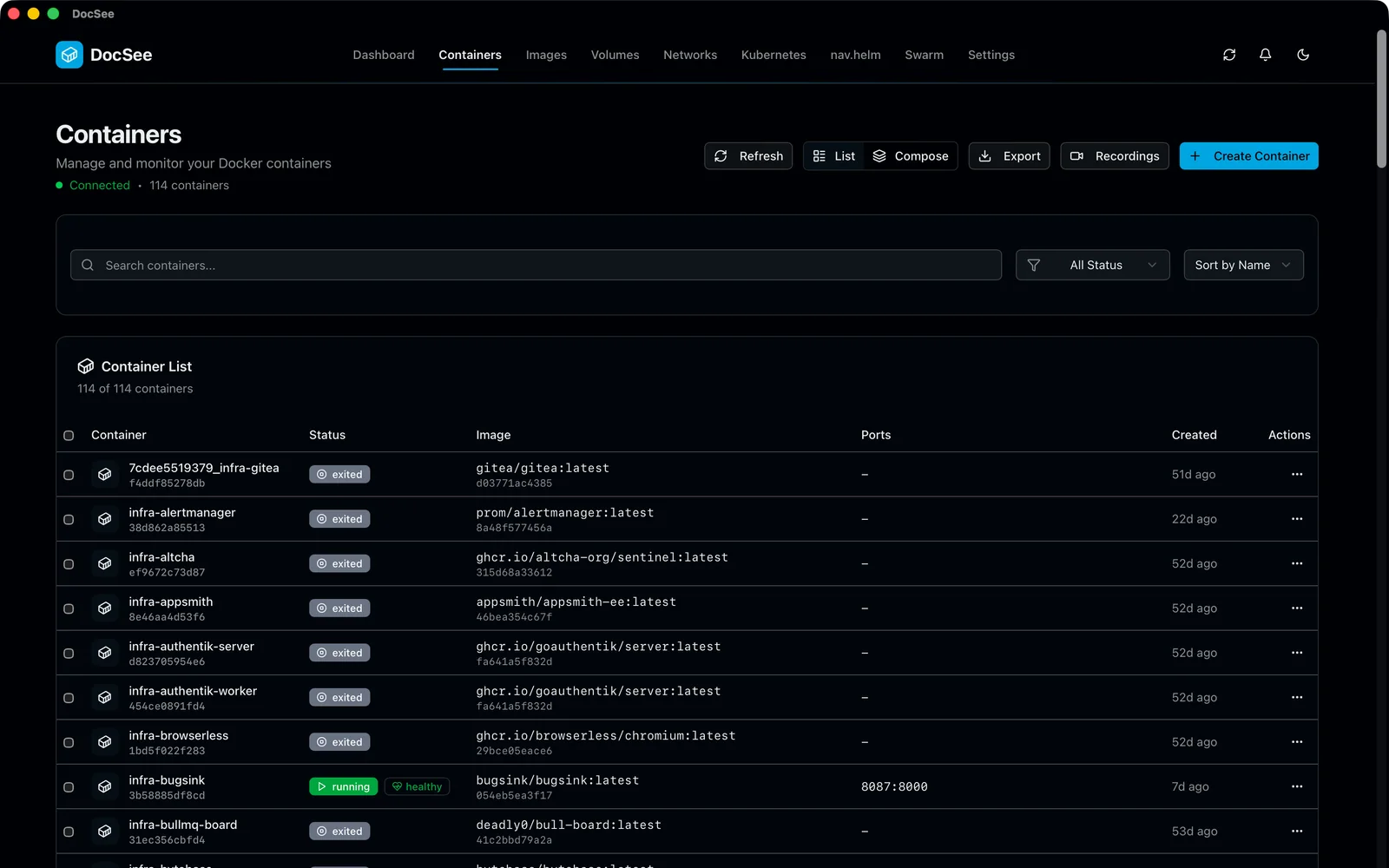1389x868 pixels.
Task: Check the infra-appsmith row checkbox
Action: [69, 608]
